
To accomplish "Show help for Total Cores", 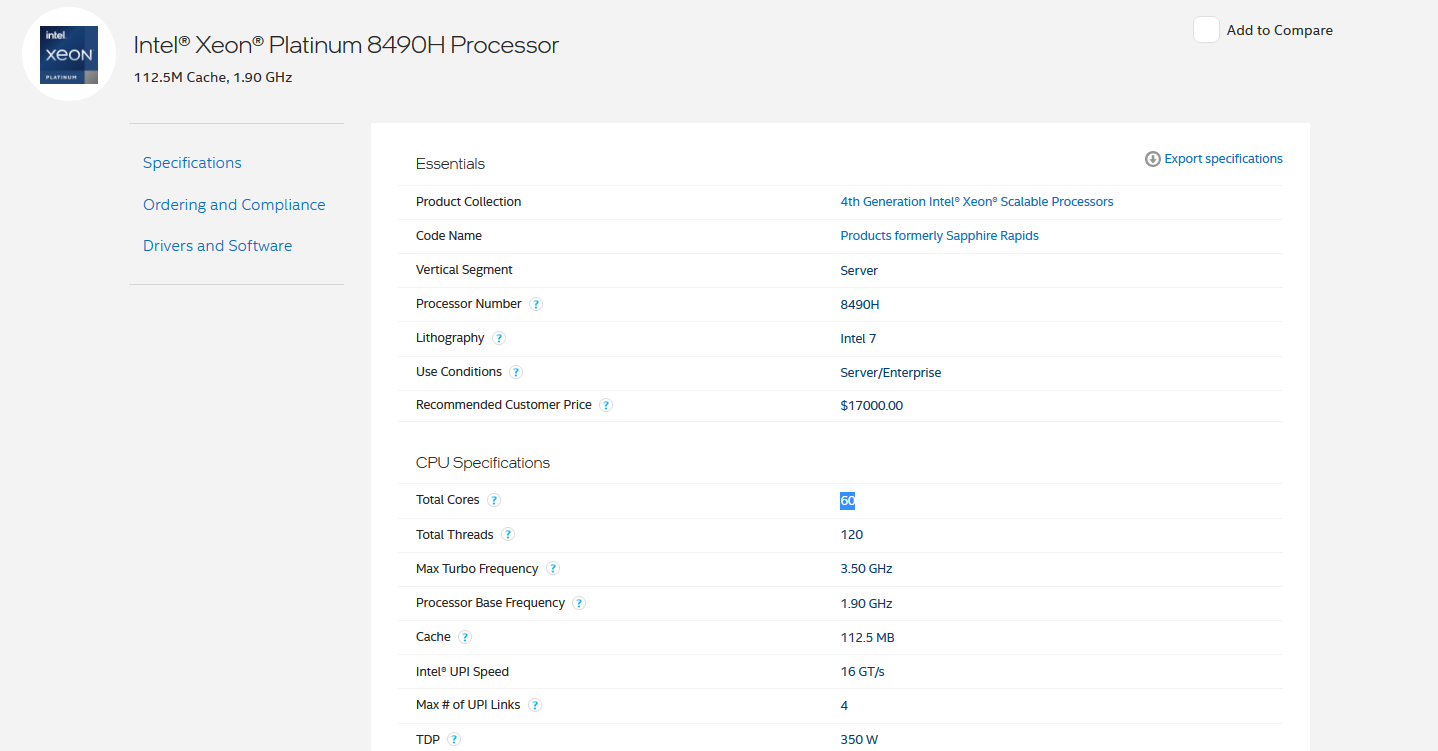I will (x=494, y=500).
